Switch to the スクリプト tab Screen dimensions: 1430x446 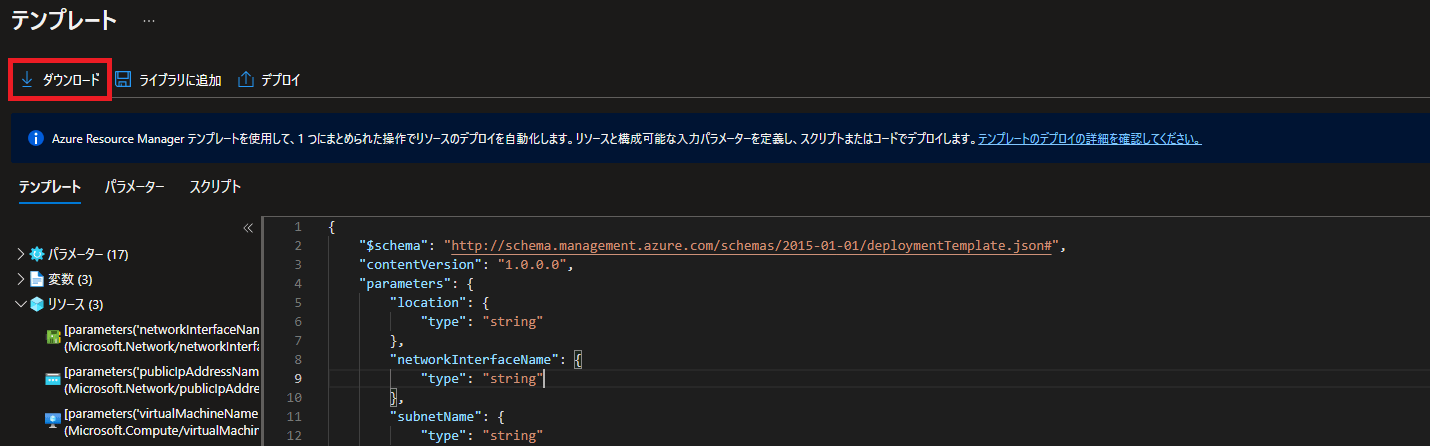[215, 187]
